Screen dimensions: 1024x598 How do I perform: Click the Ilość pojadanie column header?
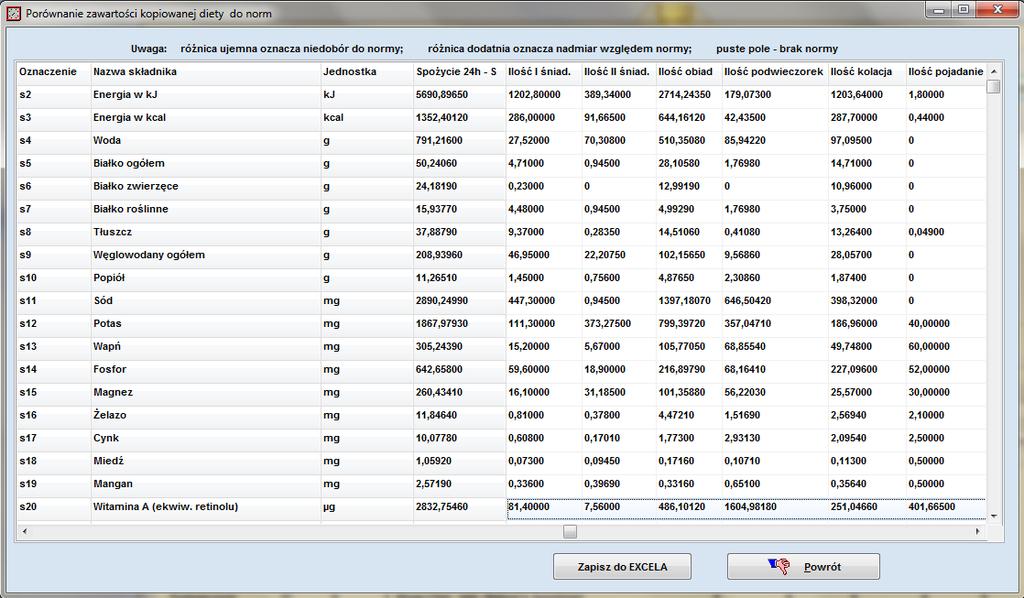(x=946, y=72)
